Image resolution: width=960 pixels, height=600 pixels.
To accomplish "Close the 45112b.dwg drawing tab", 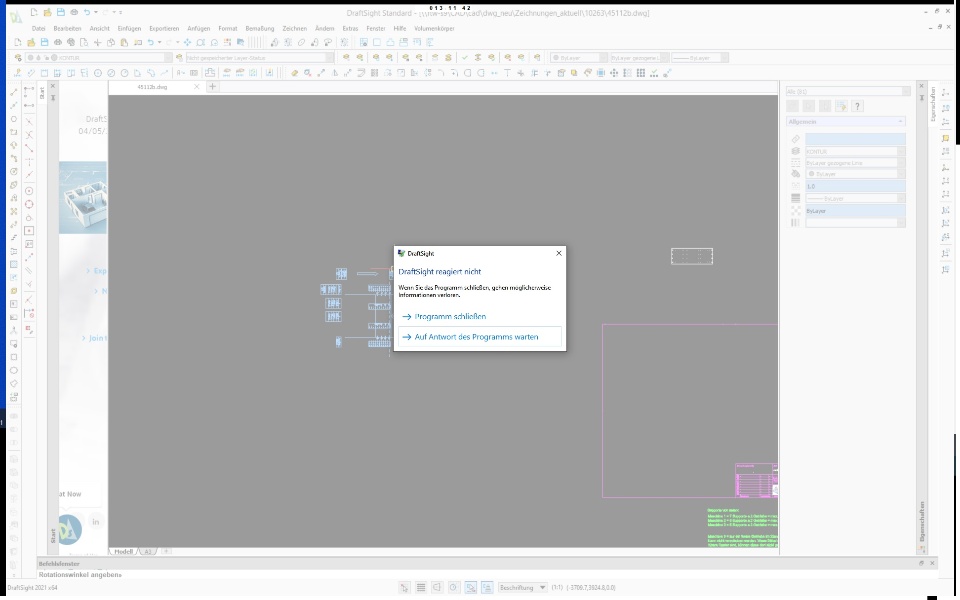I will click(197, 87).
